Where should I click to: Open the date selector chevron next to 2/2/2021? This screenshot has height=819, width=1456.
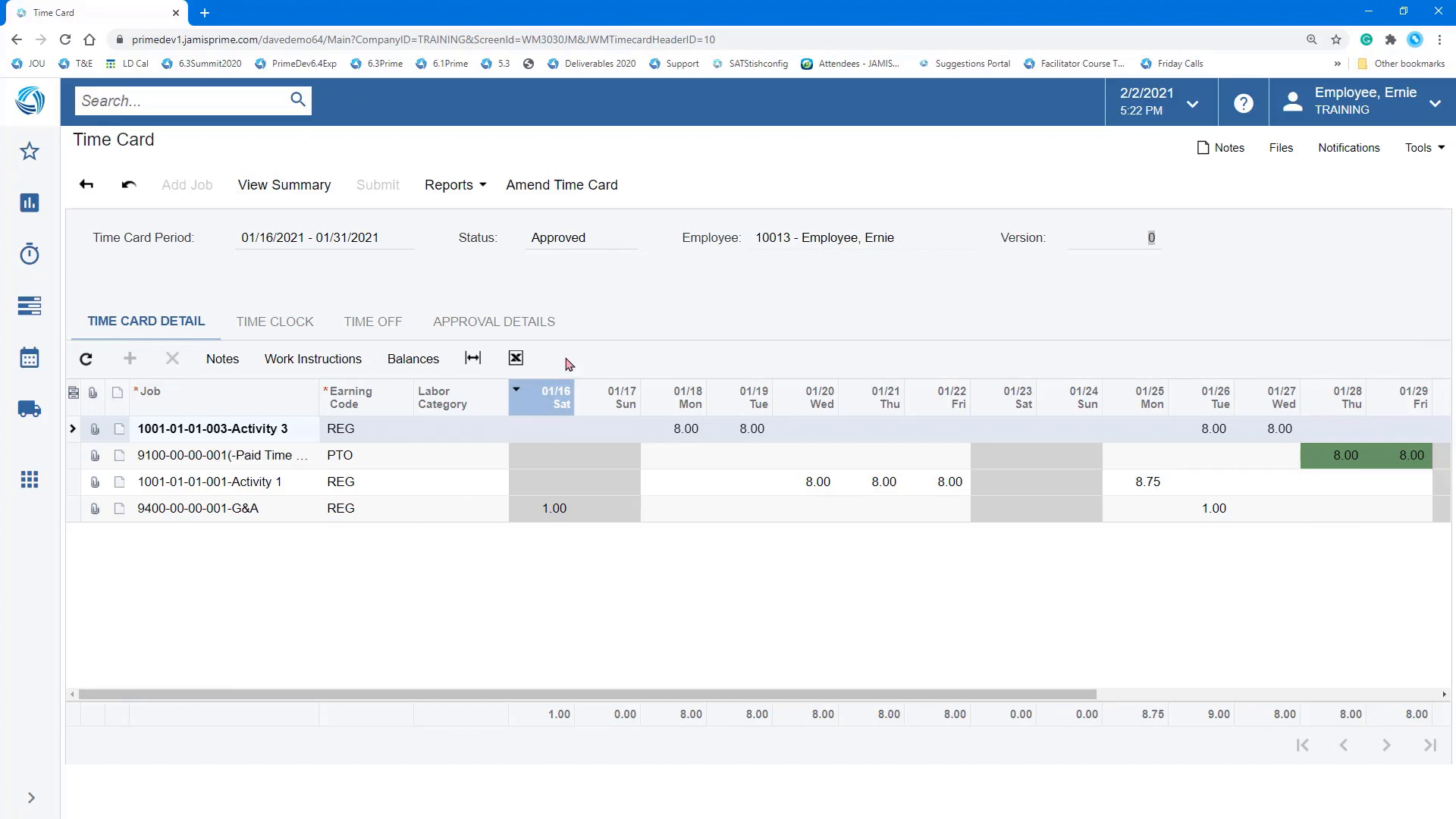point(1192,102)
